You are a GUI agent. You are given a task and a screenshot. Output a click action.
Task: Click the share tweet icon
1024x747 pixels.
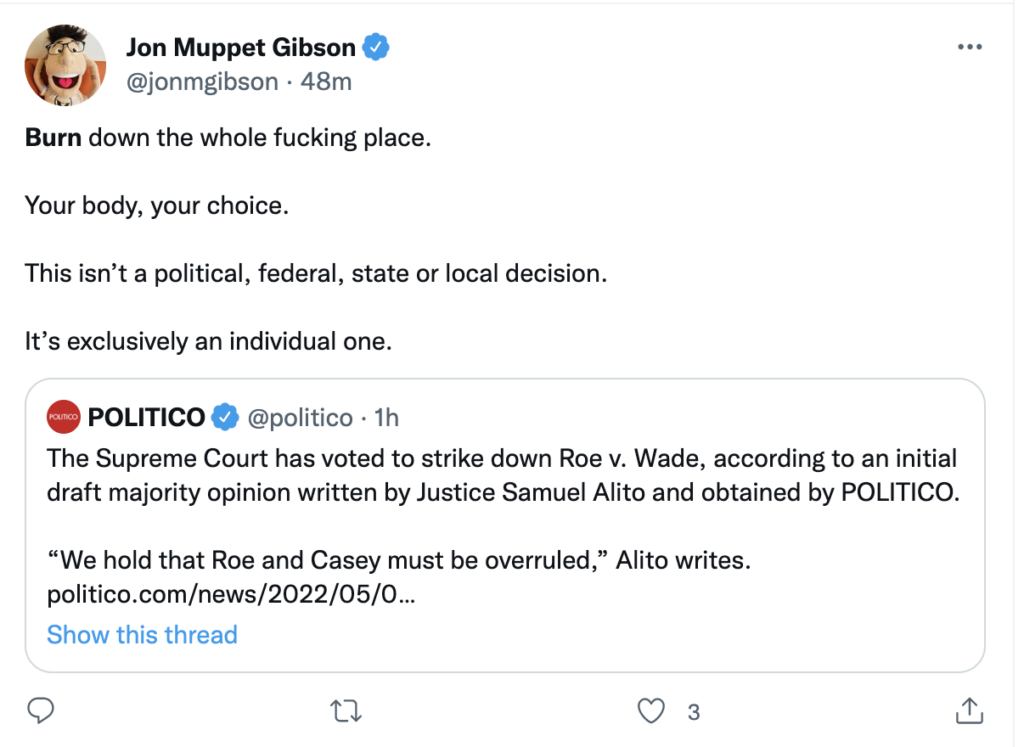point(969,711)
